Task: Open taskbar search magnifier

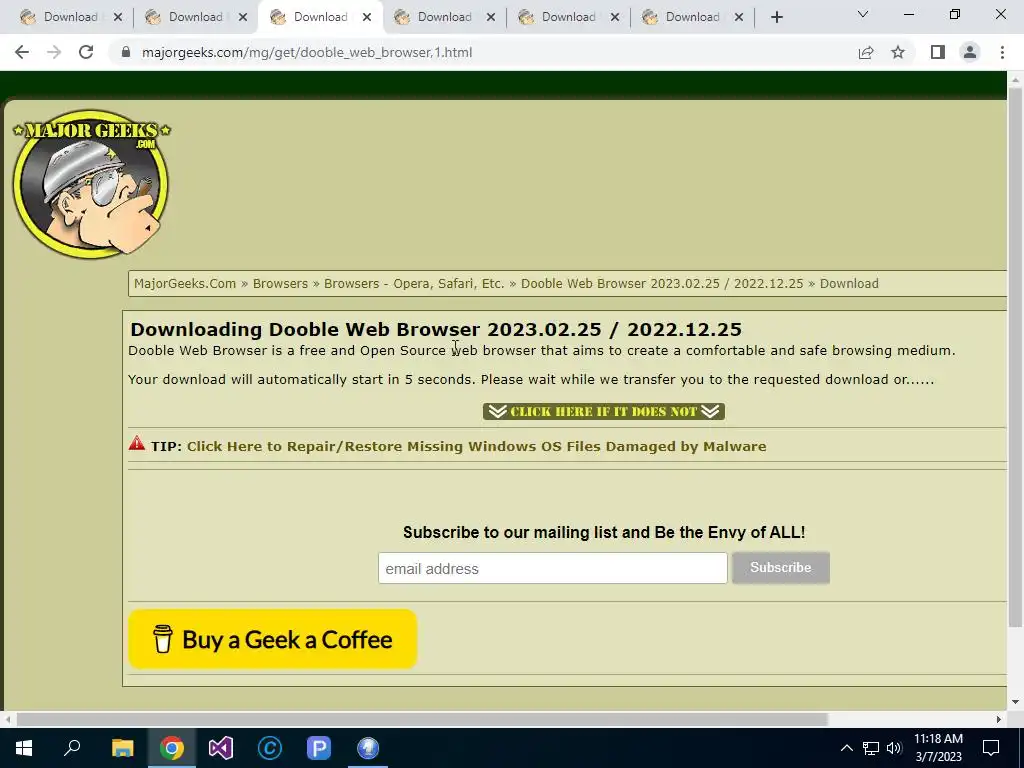Action: click(x=72, y=748)
